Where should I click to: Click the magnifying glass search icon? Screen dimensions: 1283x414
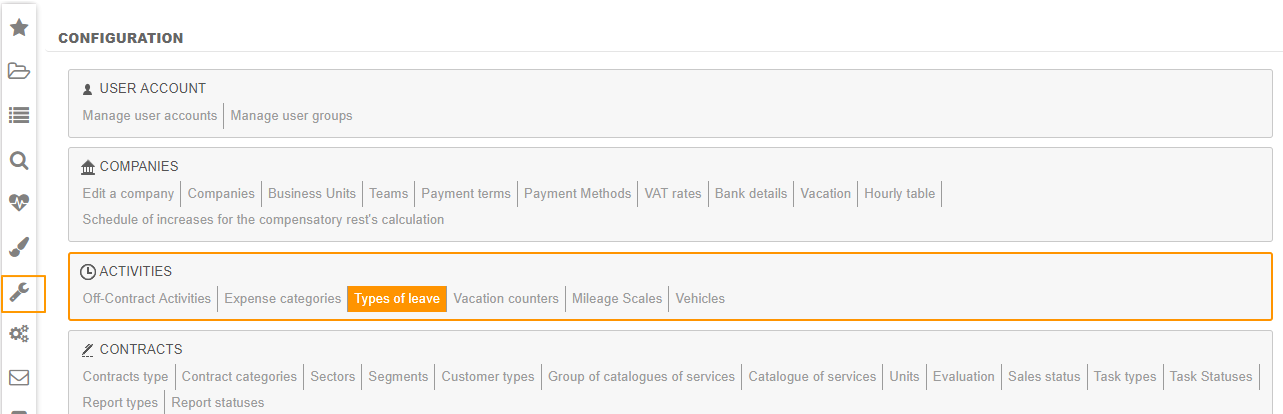(x=18, y=160)
